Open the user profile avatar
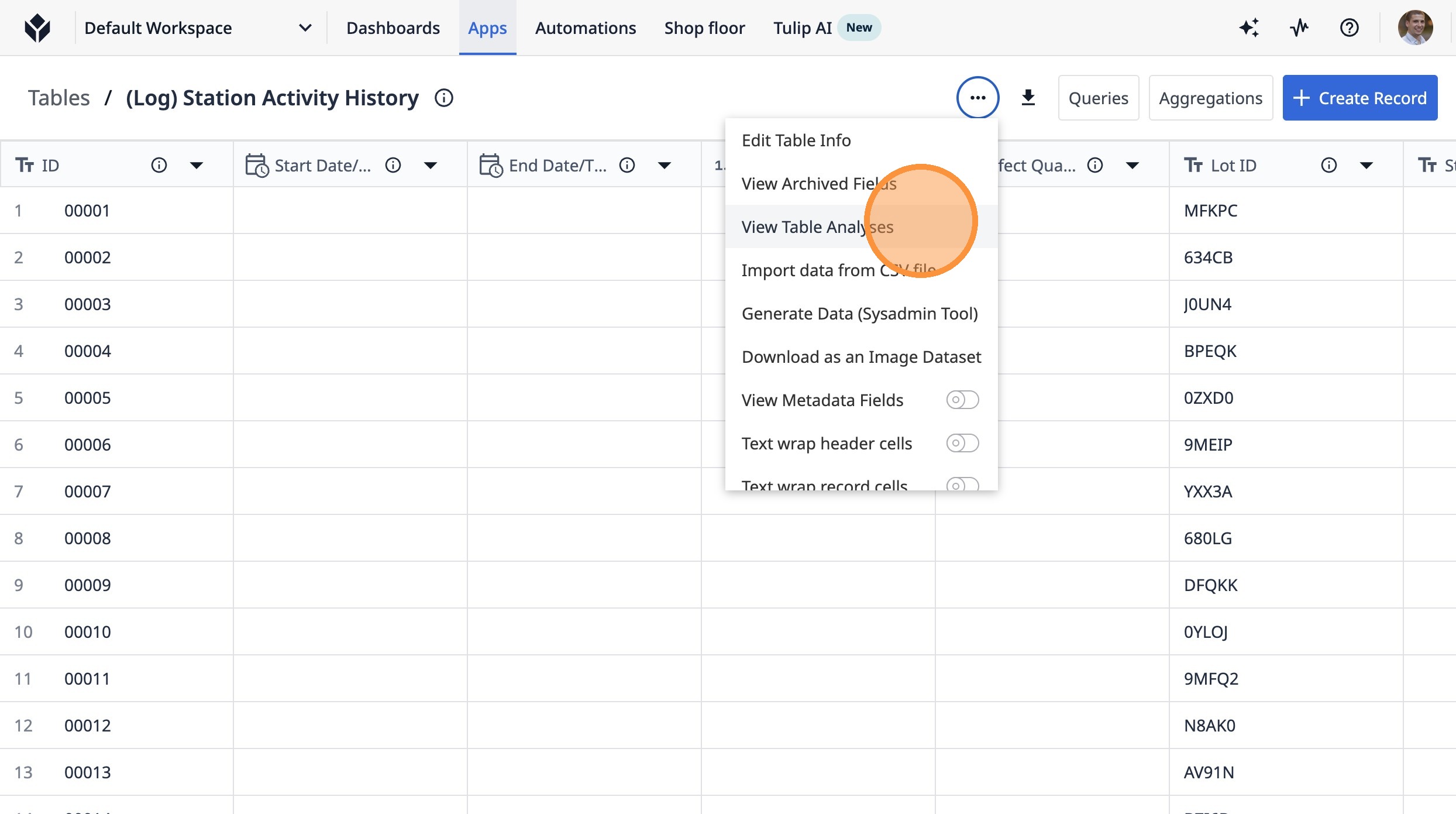This screenshot has width=1456, height=814. tap(1414, 28)
